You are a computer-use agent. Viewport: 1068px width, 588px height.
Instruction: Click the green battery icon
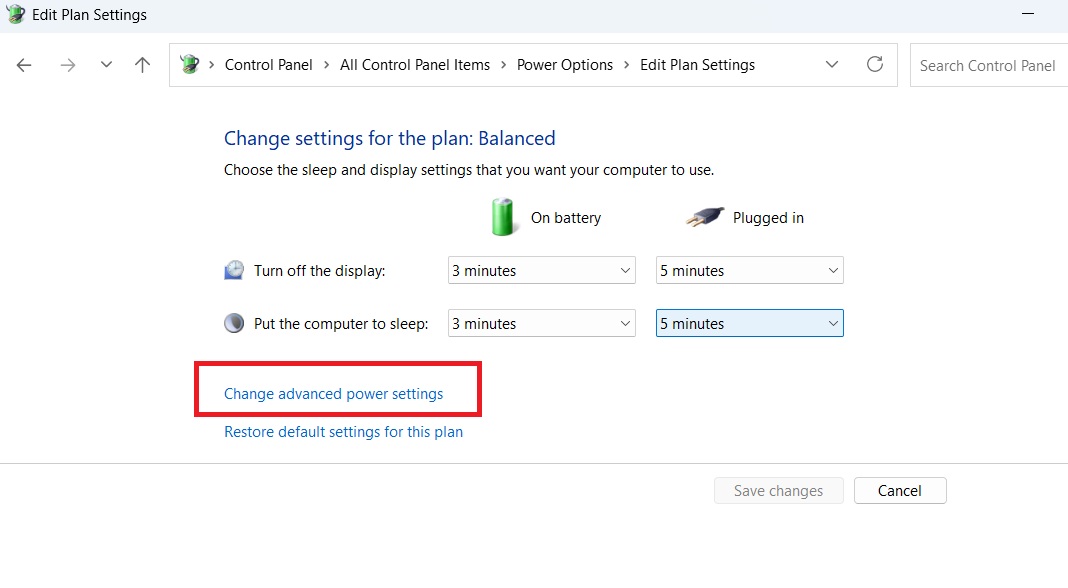pyautogui.click(x=504, y=216)
